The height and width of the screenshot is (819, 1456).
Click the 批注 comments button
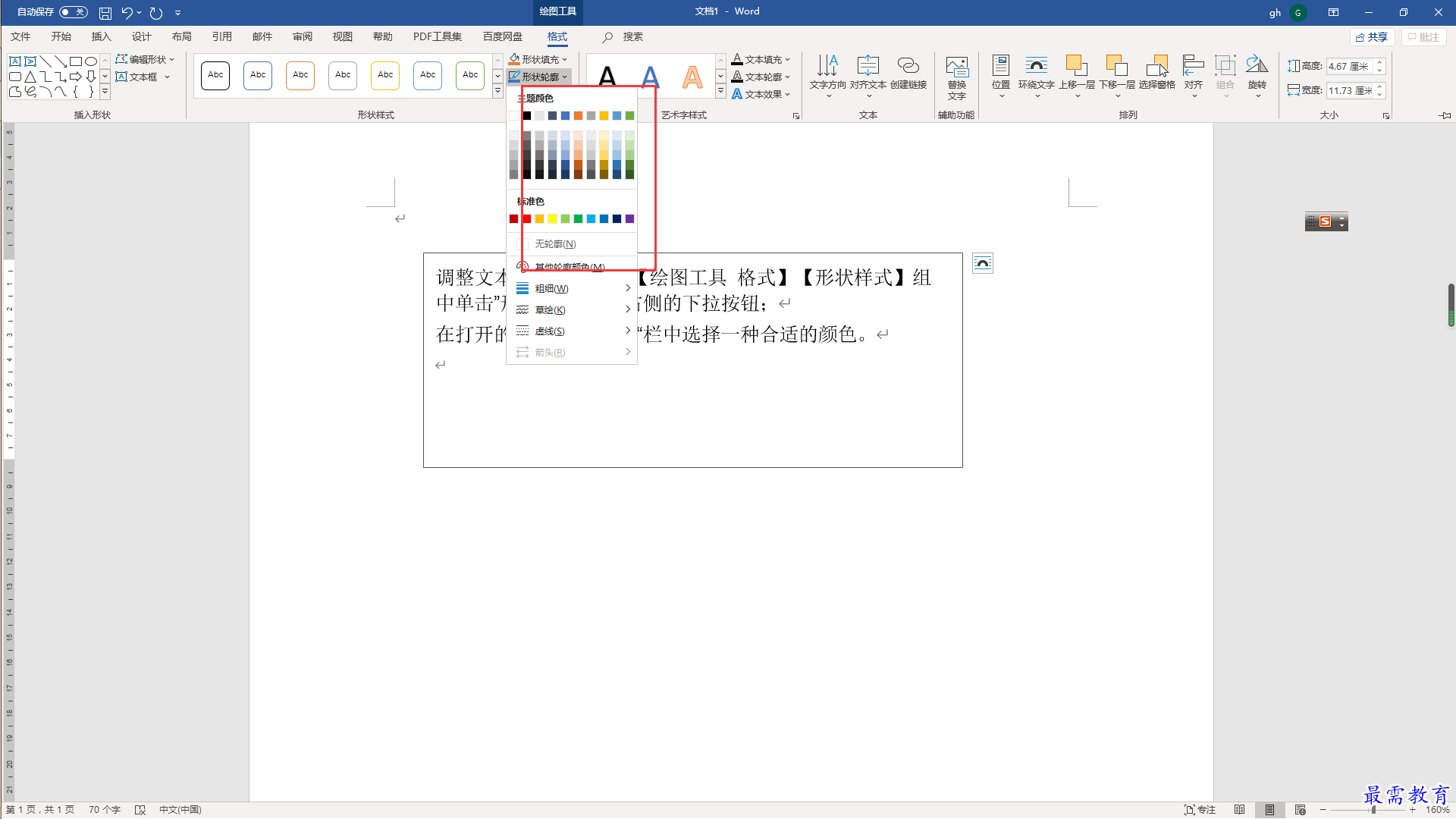[x=1423, y=37]
